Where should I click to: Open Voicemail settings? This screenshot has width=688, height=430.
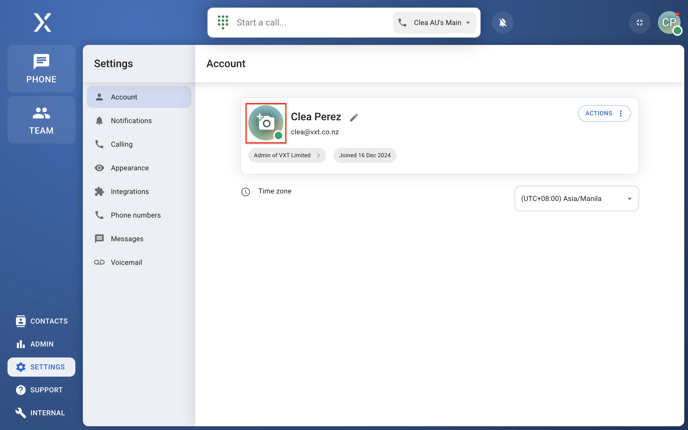139,262
